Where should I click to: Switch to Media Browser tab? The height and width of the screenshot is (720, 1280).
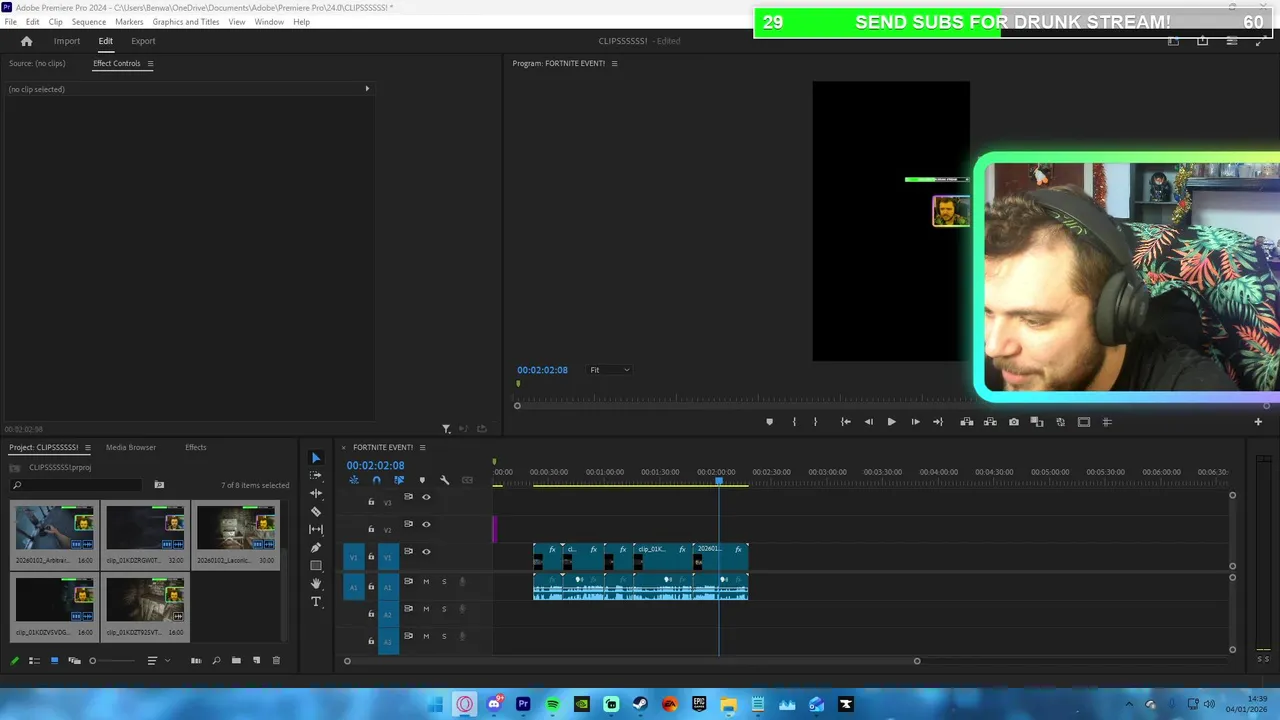click(131, 447)
